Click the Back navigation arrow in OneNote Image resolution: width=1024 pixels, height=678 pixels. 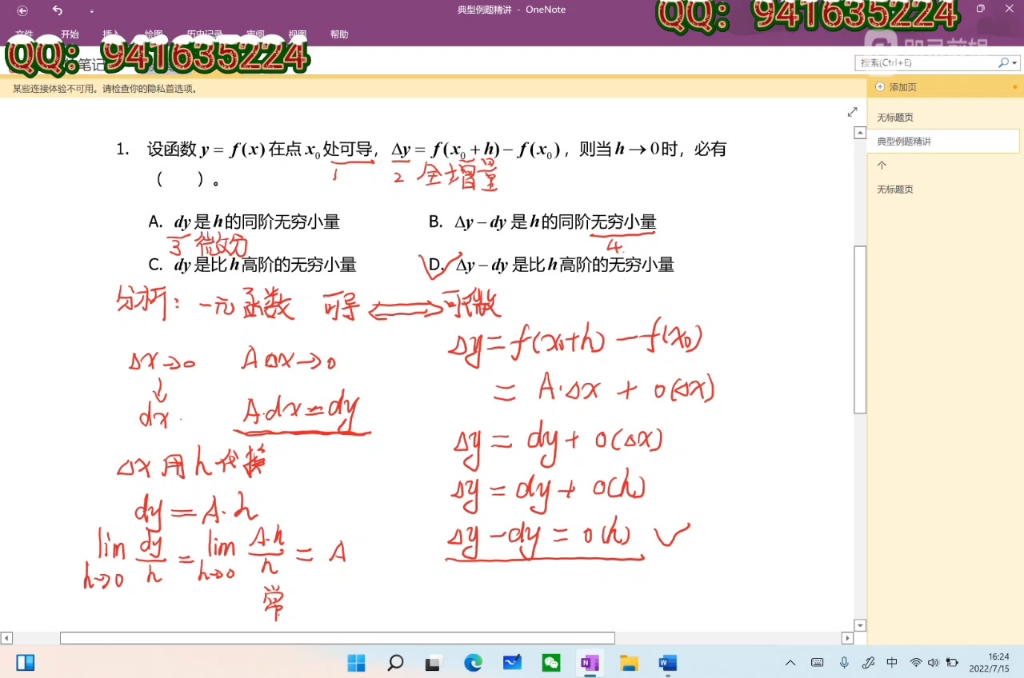tap(21, 10)
